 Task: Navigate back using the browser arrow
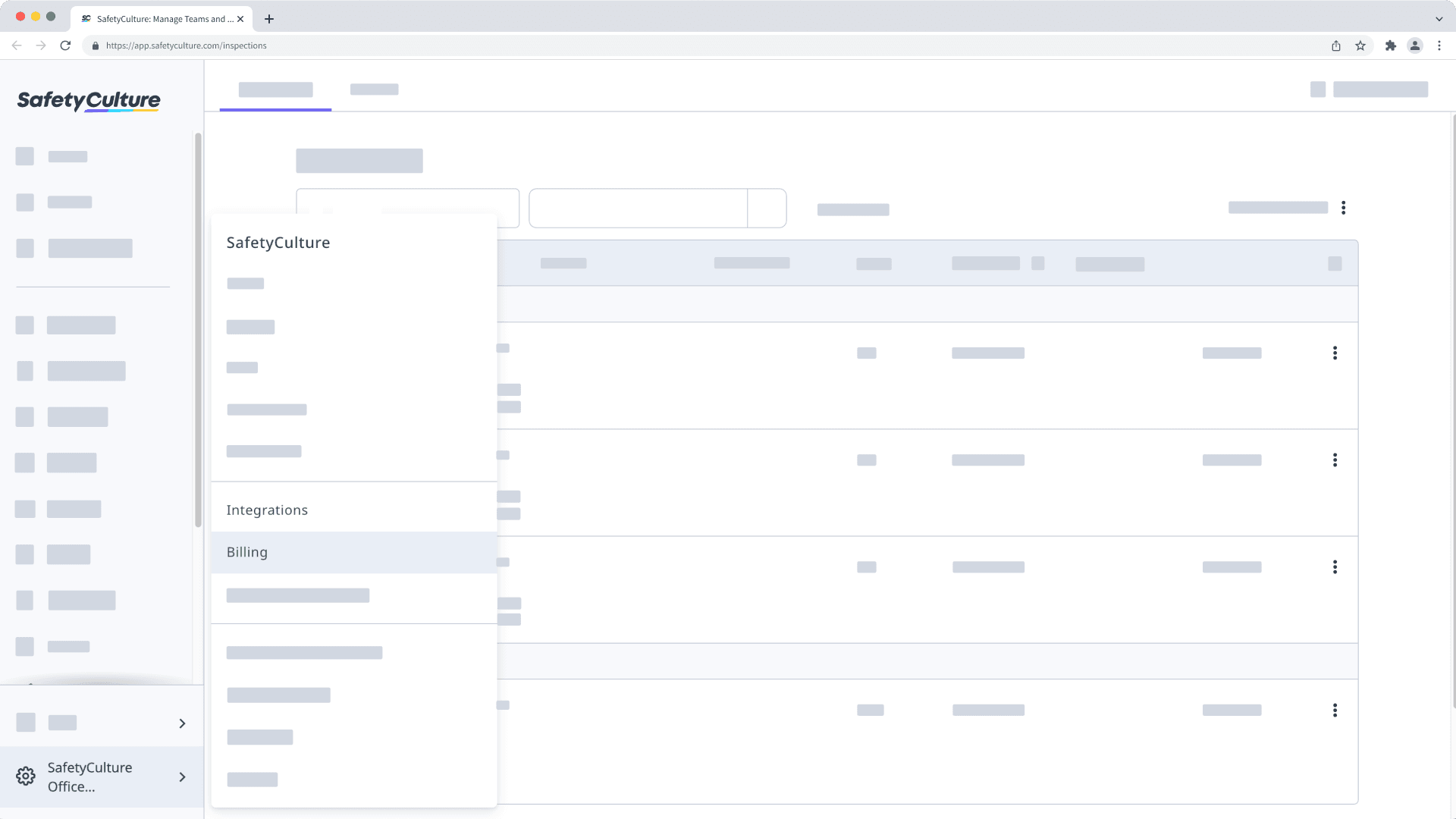[x=17, y=45]
